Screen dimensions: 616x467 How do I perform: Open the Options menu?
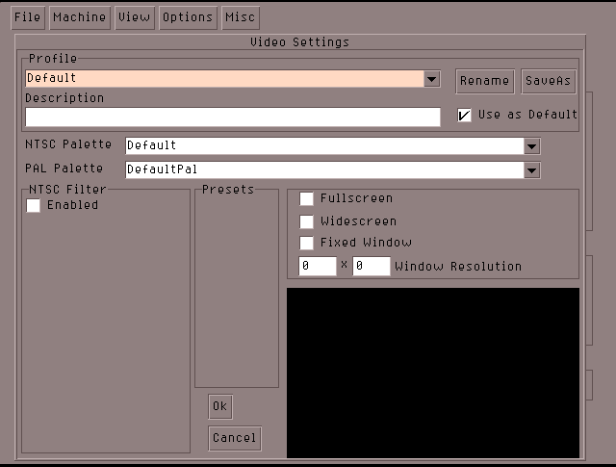188,18
